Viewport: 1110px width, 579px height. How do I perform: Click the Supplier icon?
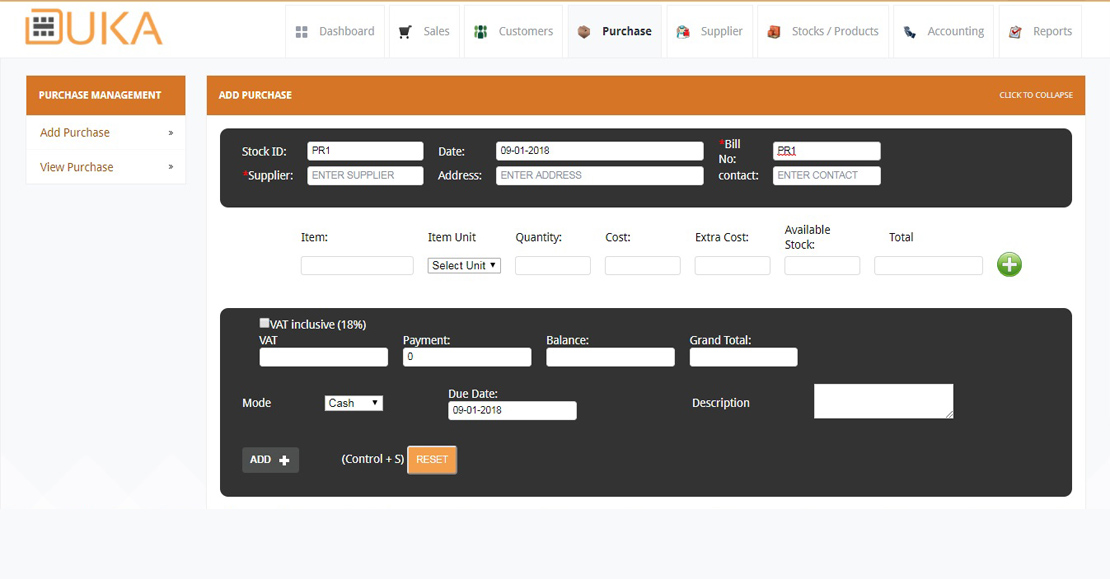[x=683, y=32]
